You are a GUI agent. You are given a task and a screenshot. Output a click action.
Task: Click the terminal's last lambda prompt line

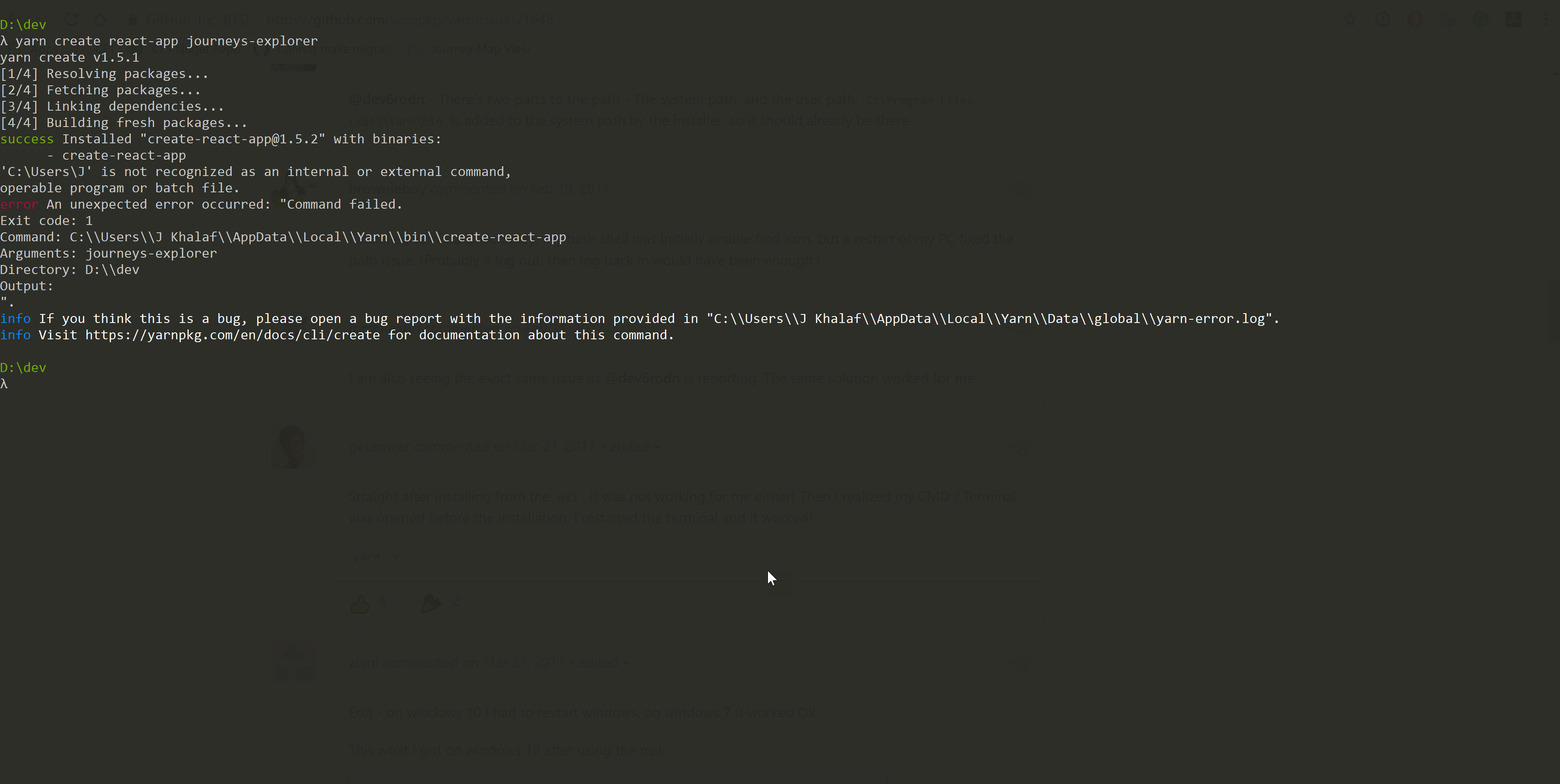5,384
